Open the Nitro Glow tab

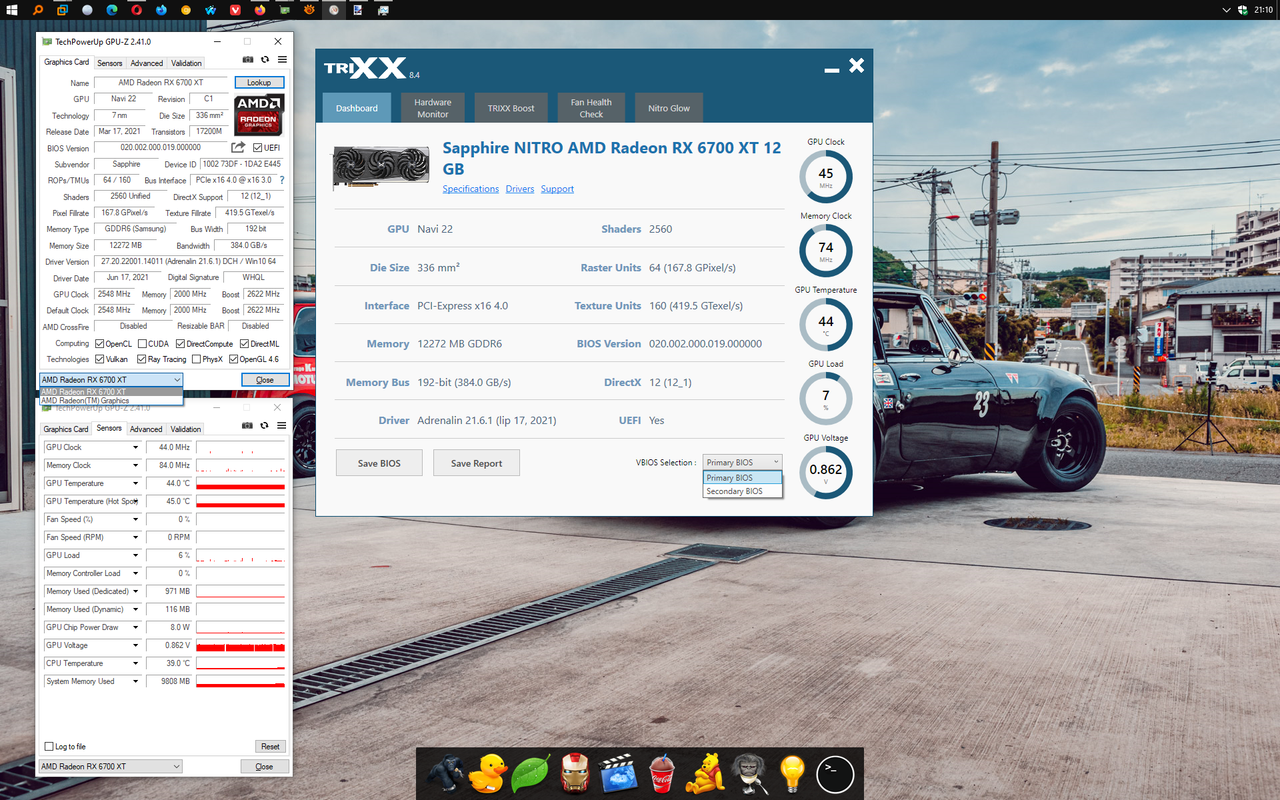668,107
